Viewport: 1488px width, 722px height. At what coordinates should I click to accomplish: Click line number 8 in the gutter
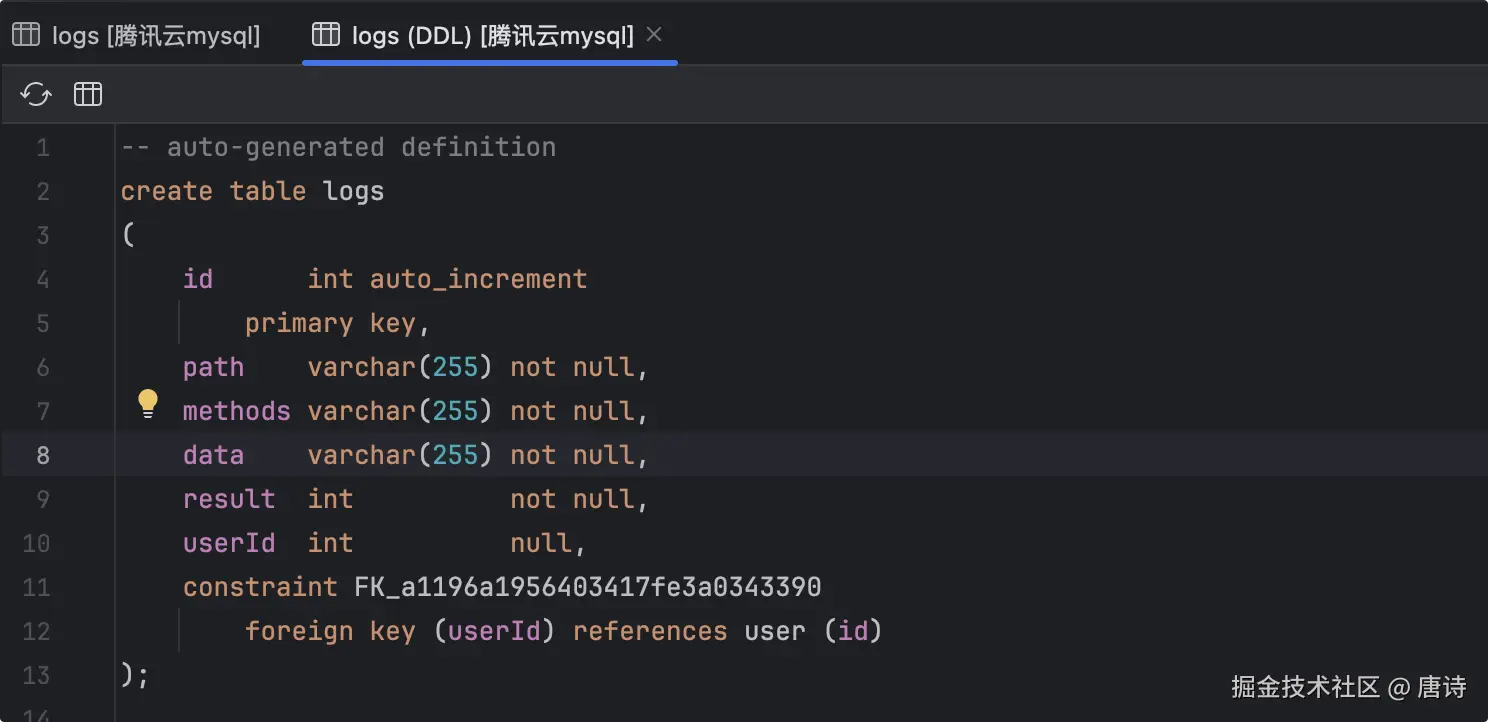click(43, 455)
